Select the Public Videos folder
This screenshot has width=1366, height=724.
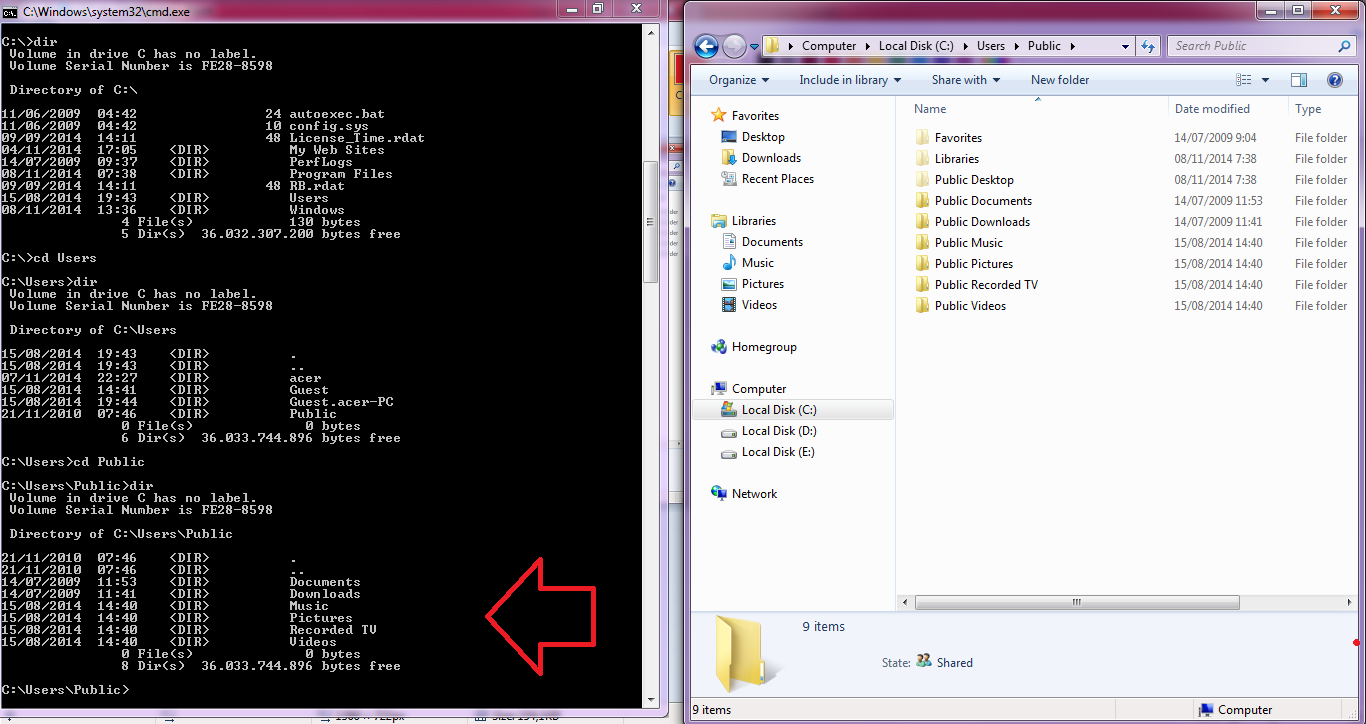970,306
